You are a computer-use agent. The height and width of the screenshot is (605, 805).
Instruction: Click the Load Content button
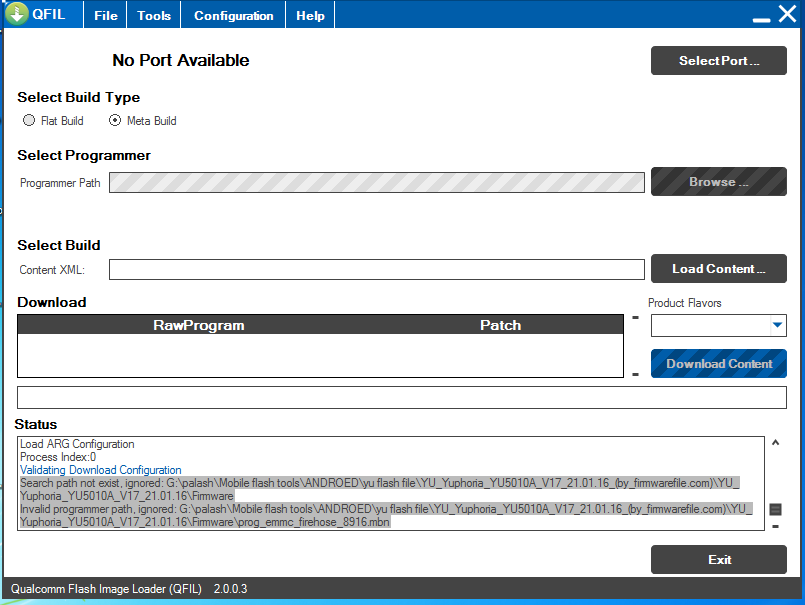click(x=719, y=269)
